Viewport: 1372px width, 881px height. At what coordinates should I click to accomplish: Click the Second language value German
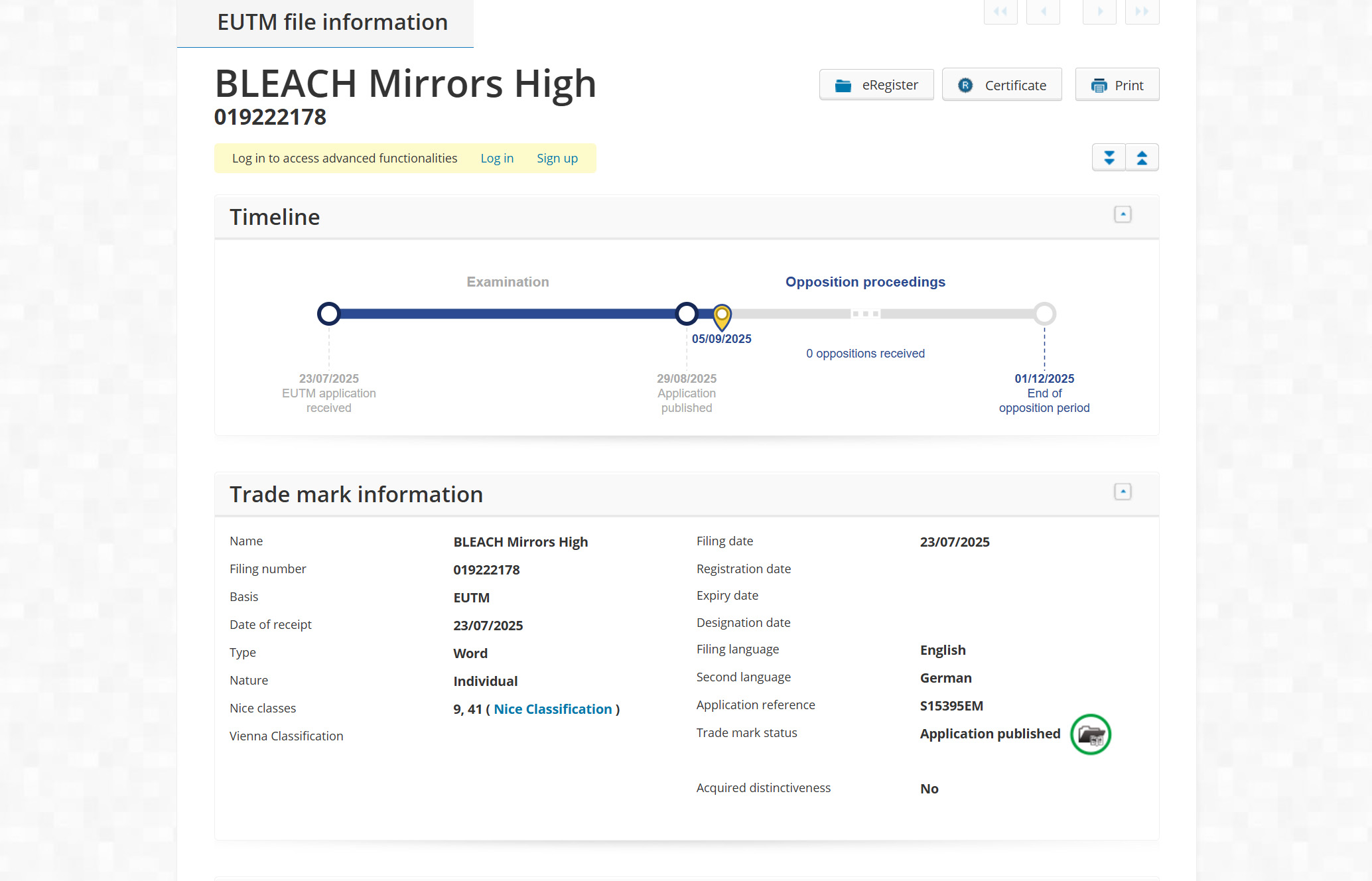tap(945, 678)
